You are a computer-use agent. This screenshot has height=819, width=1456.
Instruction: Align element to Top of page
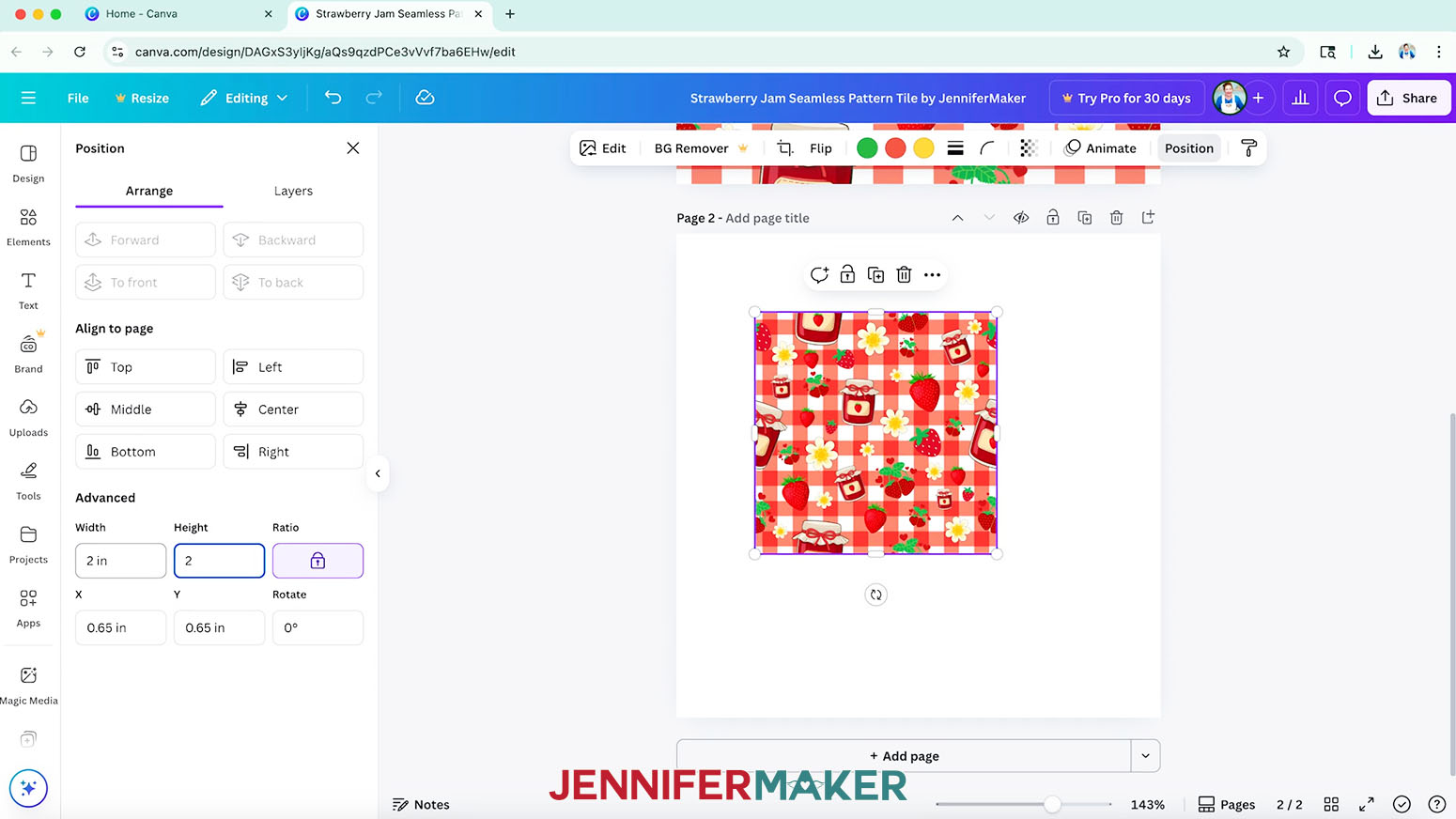(x=146, y=367)
